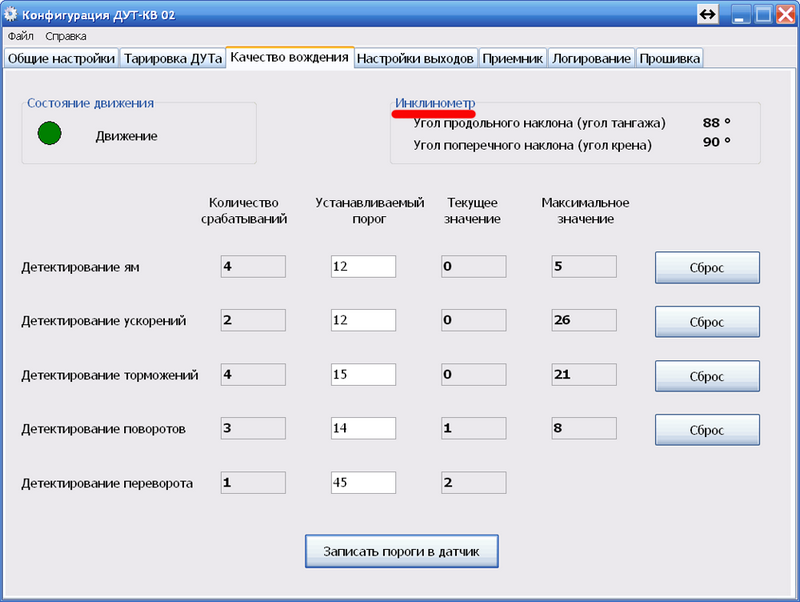
Task: Reset the Детектирование ускорений counter
Action: click(x=707, y=322)
